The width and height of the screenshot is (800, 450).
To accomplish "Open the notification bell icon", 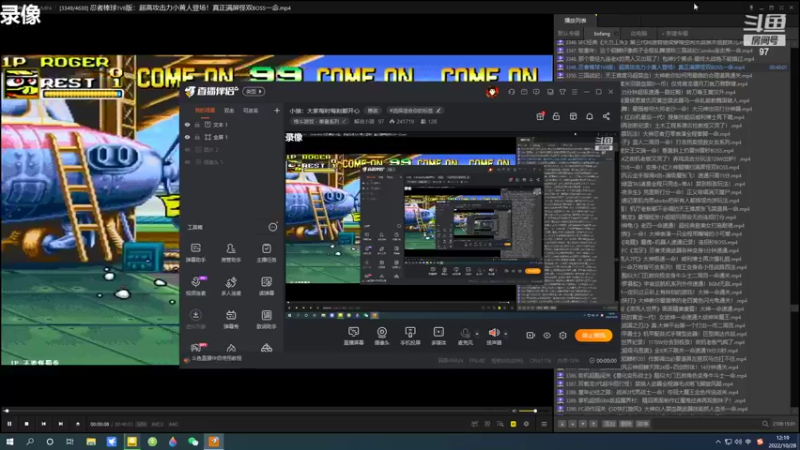I will [589, 116].
